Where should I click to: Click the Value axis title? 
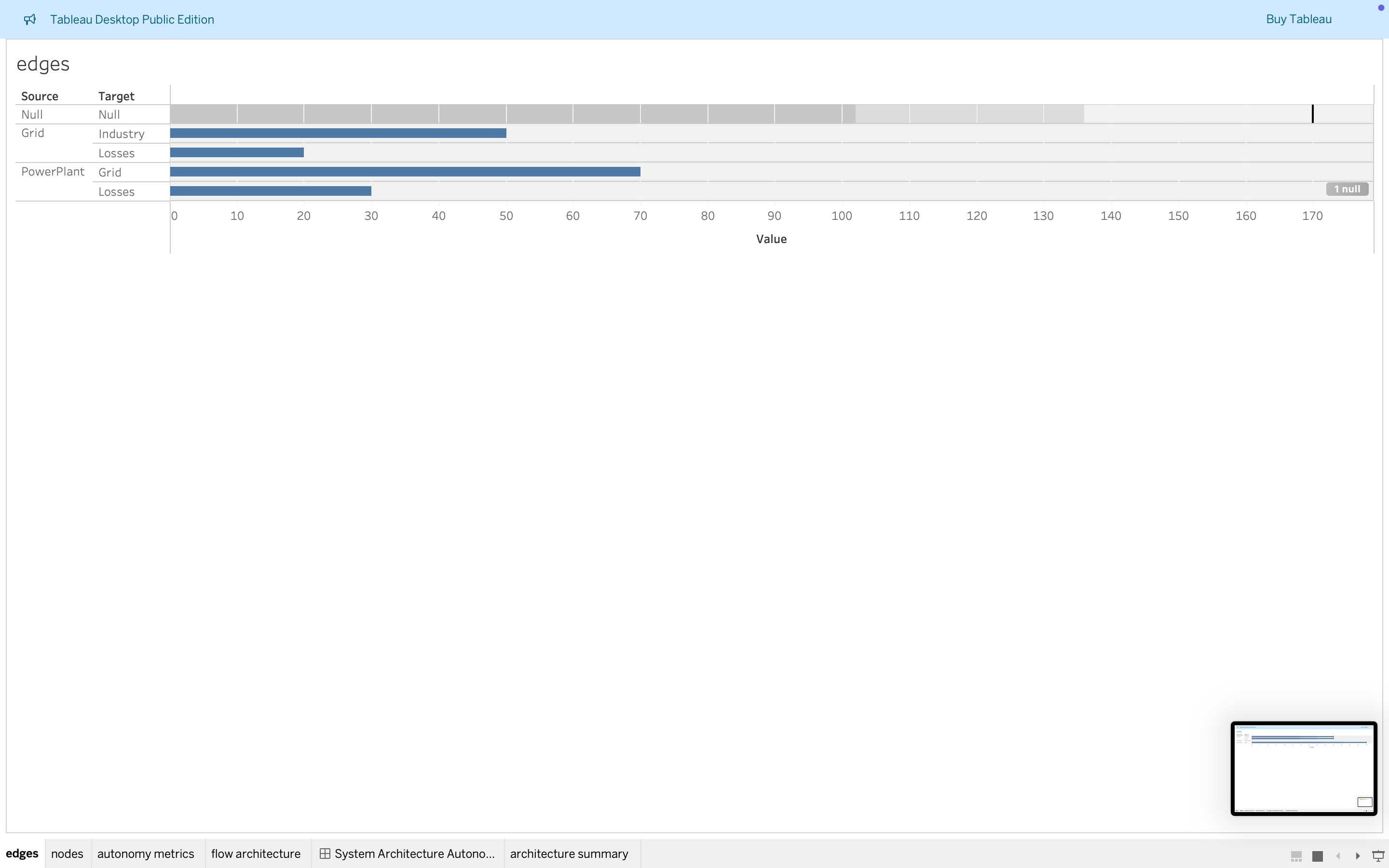[x=771, y=239]
